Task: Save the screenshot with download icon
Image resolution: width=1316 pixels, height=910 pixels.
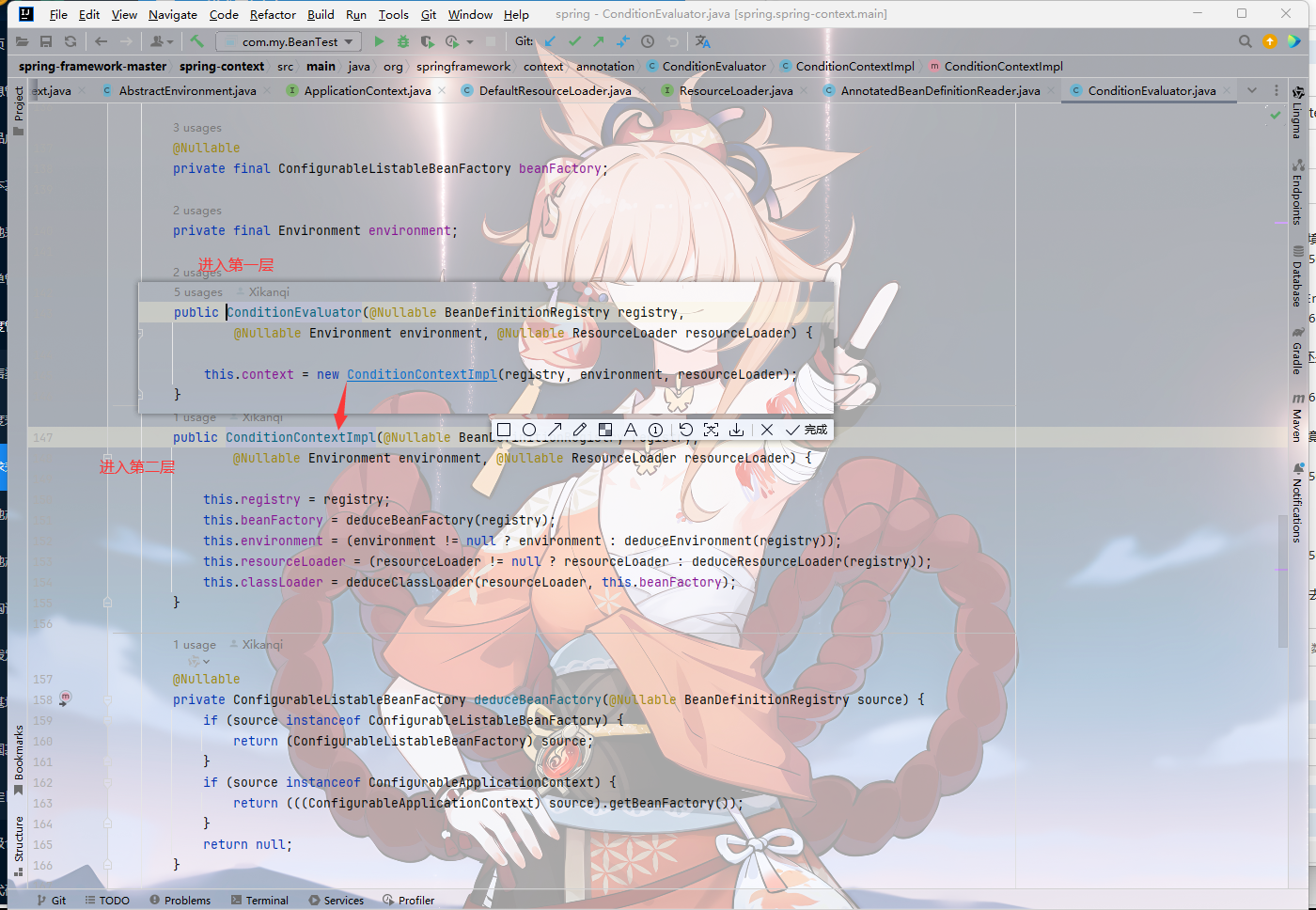Action: tap(737, 430)
